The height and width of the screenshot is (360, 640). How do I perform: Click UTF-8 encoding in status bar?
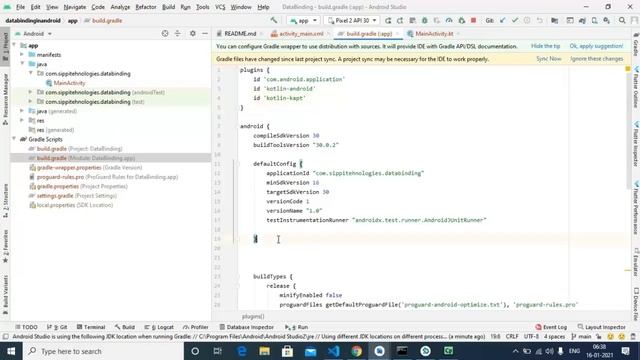[531, 337]
